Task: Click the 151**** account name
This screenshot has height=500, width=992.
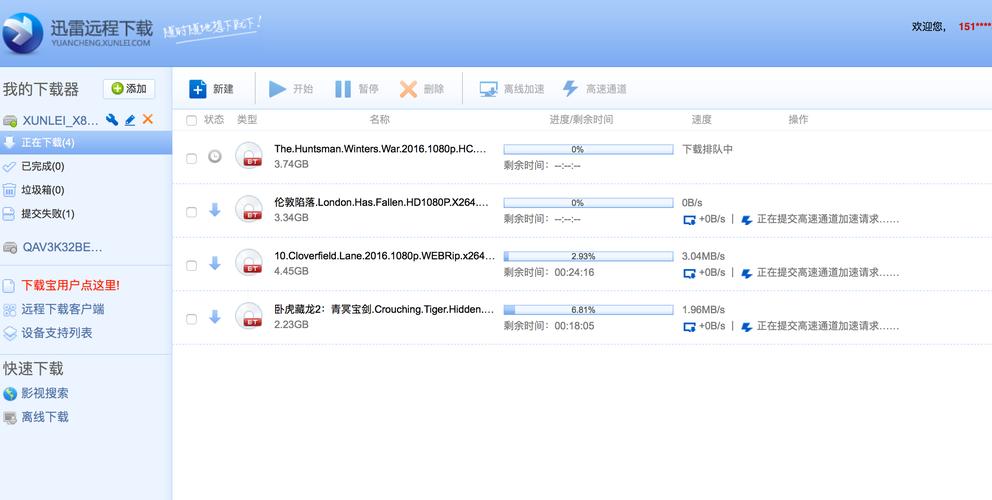Action: pyautogui.click(x=975, y=27)
